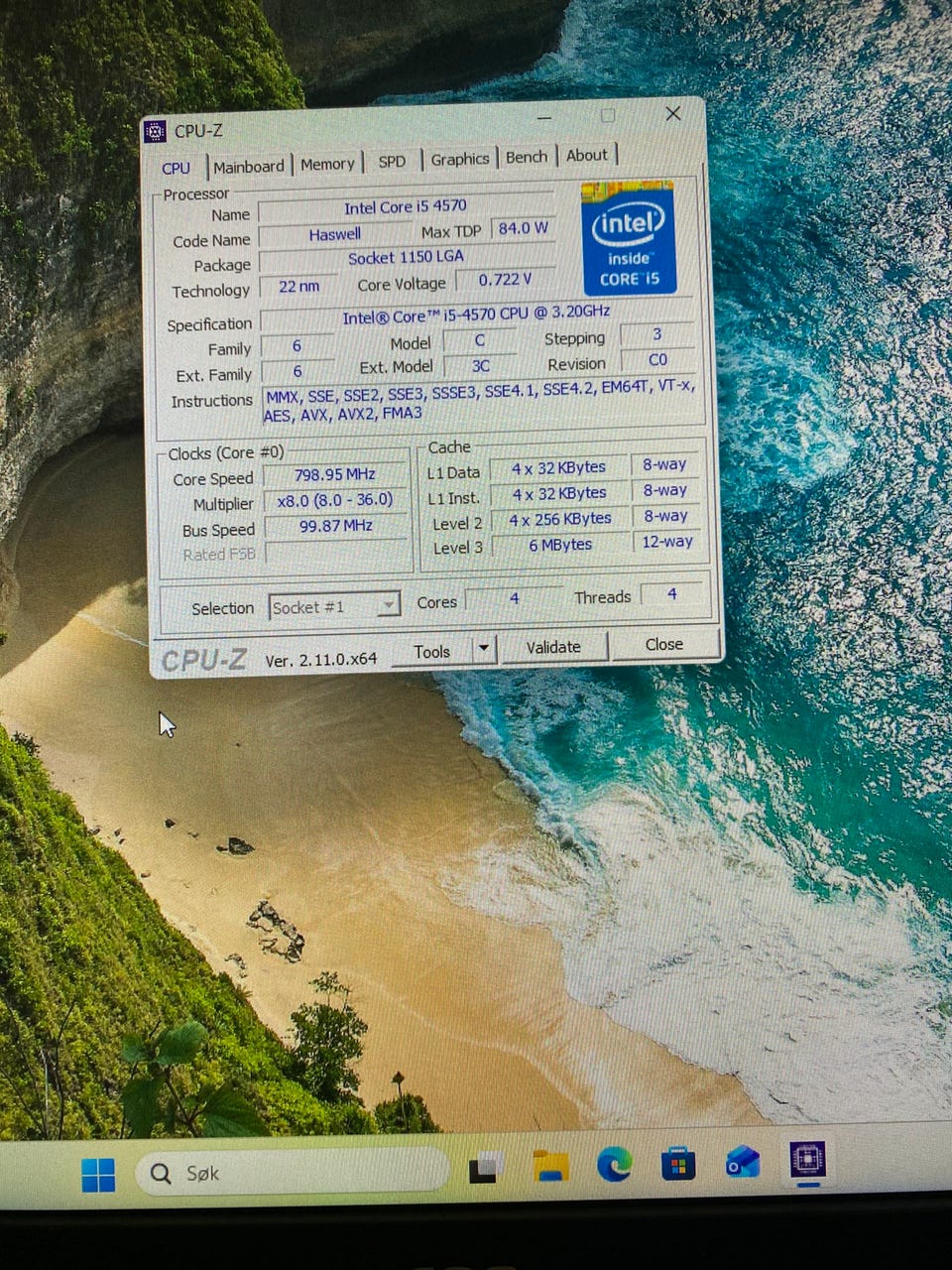Click the Core Speed value 798.95 MHz
The height and width of the screenshot is (1270, 952).
(x=335, y=474)
